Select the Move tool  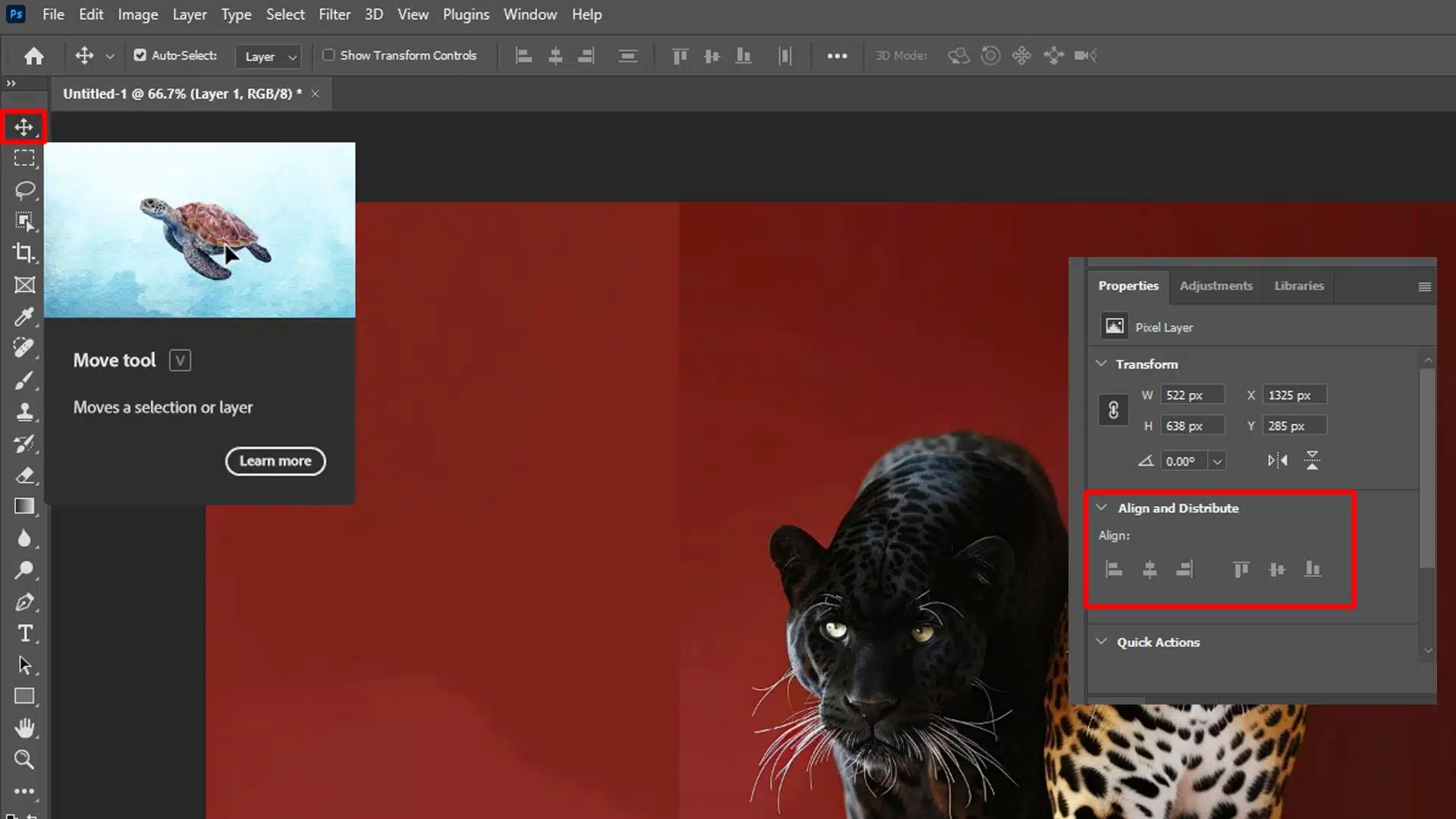24,127
